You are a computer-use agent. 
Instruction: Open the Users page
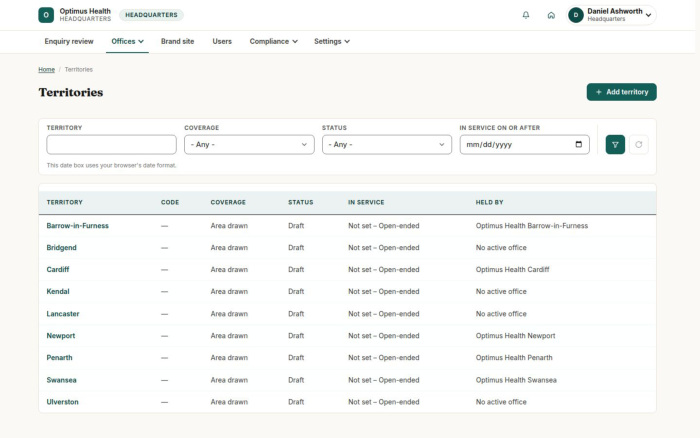(222, 42)
